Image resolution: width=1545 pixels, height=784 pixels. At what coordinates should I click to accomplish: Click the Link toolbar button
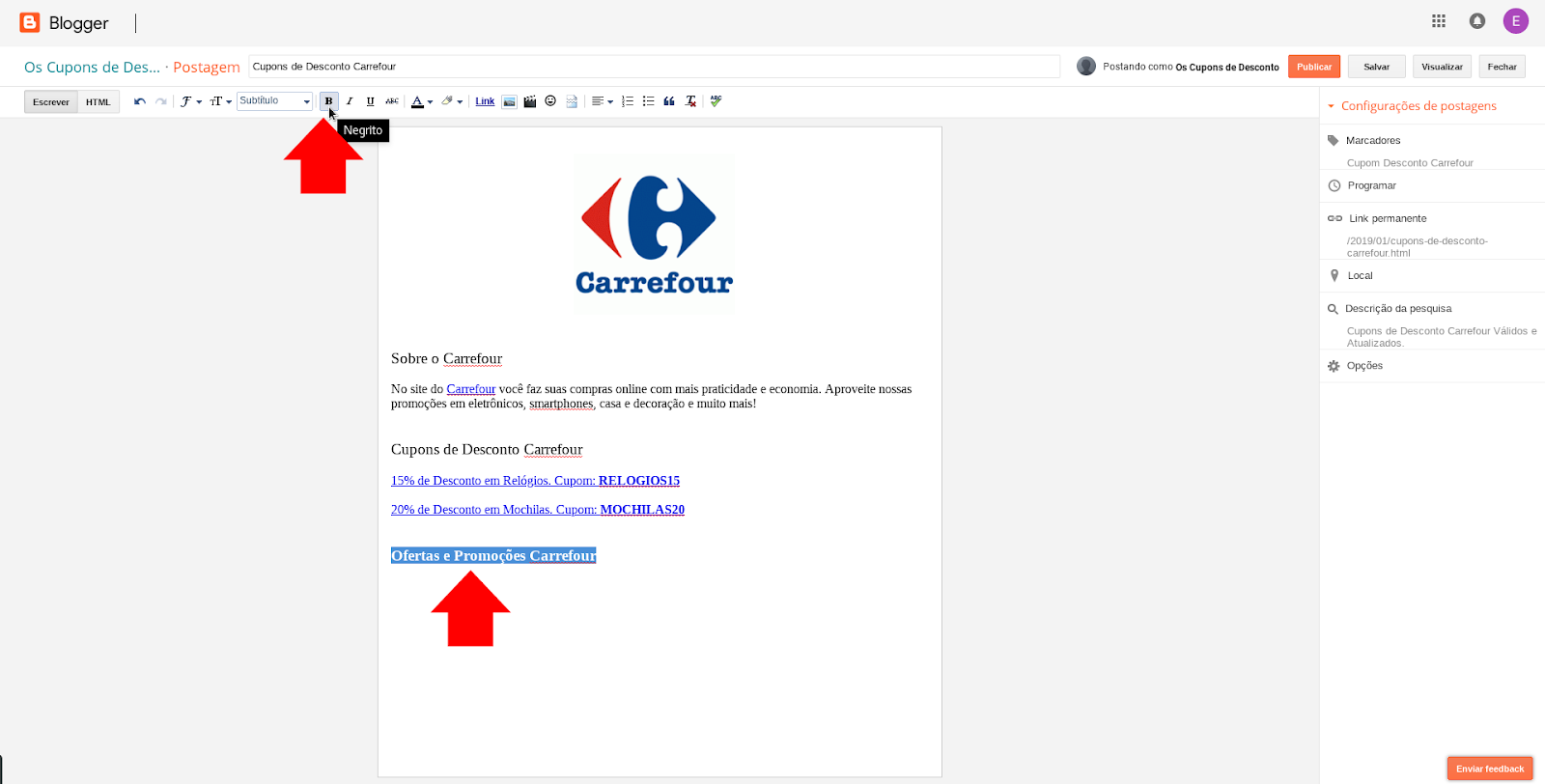(485, 101)
